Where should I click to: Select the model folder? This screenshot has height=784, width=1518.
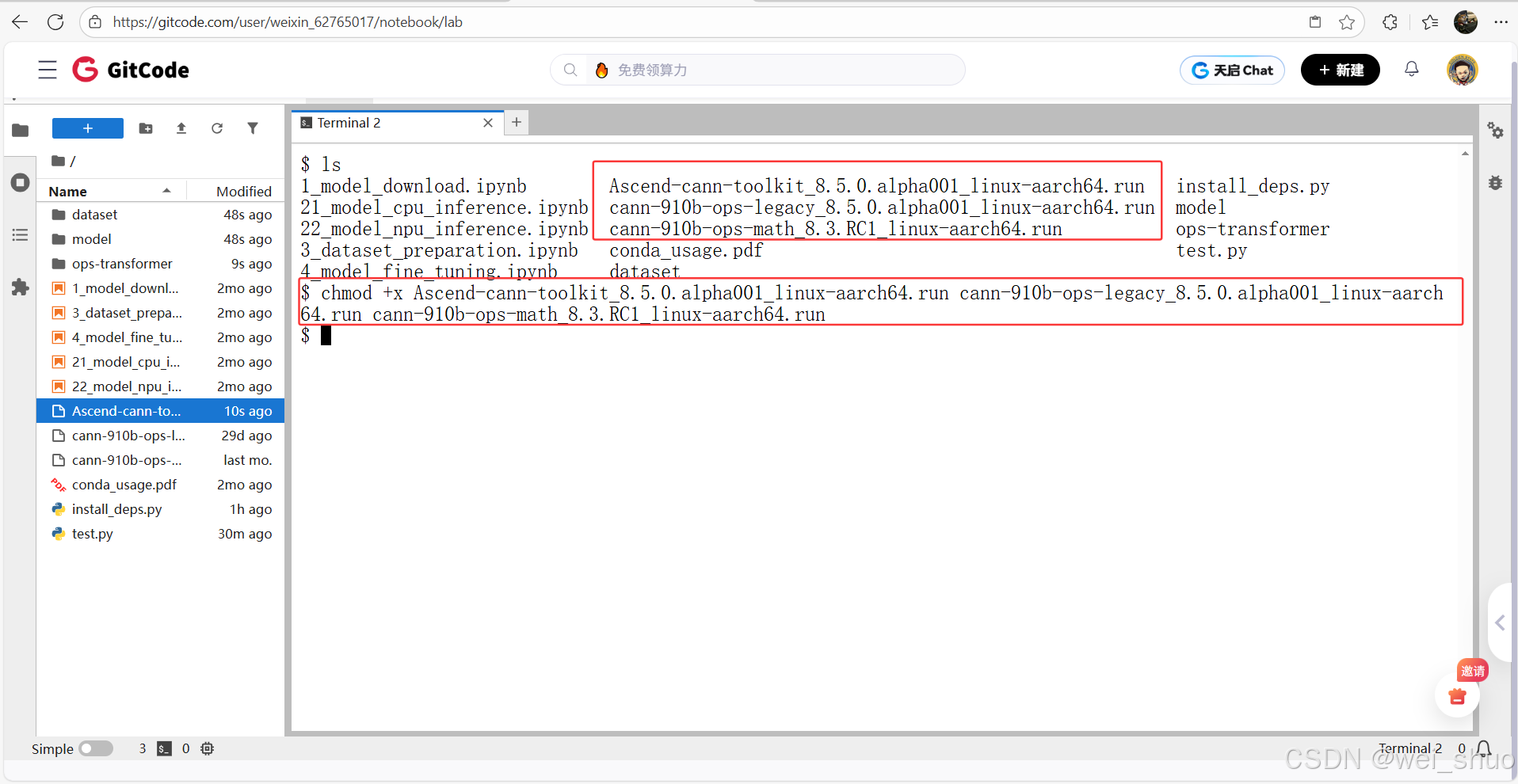pyautogui.click(x=161, y=239)
